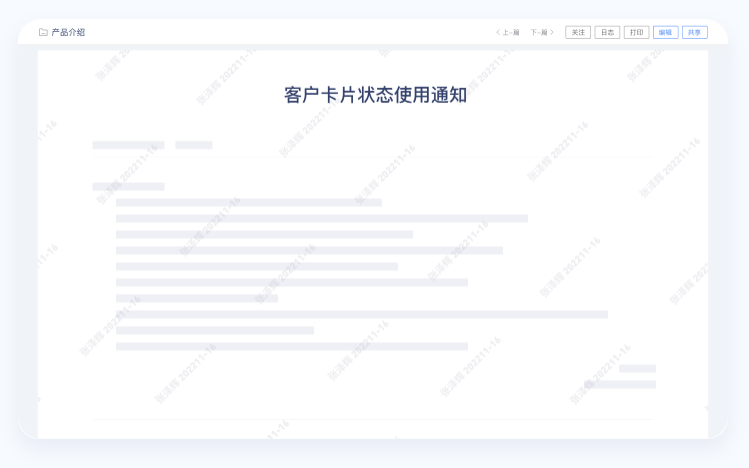Image resolution: width=749 pixels, height=468 pixels.
Task: Open the 日志 log button
Action: (x=607, y=32)
